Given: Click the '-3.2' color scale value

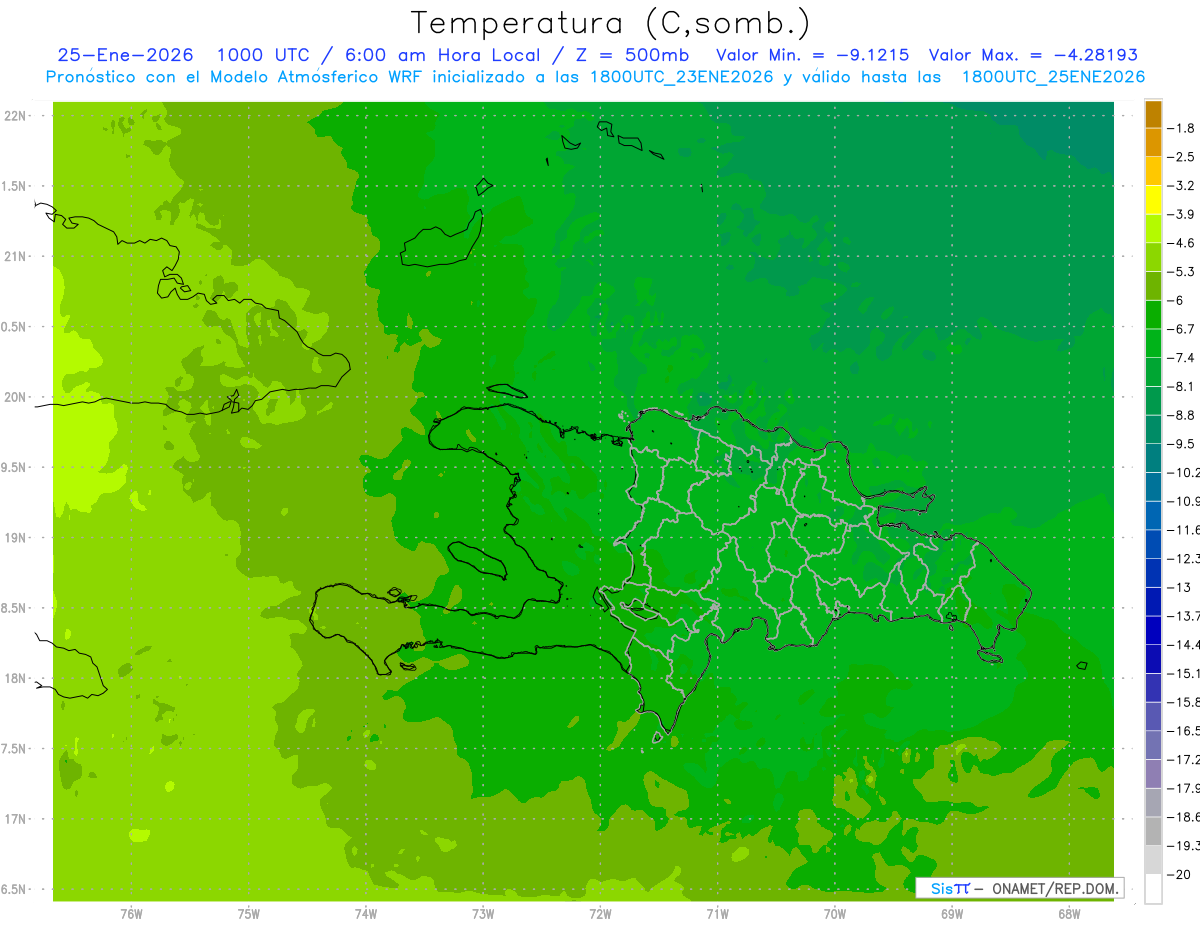Looking at the screenshot, I should click(x=1182, y=186).
